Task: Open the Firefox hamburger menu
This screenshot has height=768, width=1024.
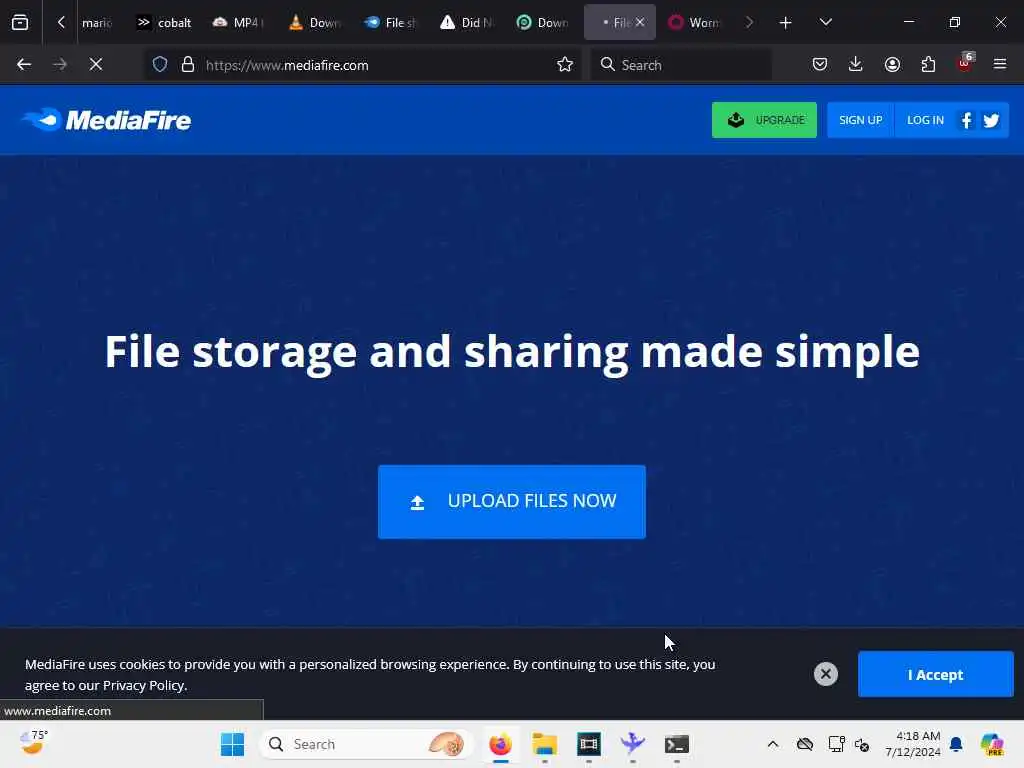Action: 1000,65
